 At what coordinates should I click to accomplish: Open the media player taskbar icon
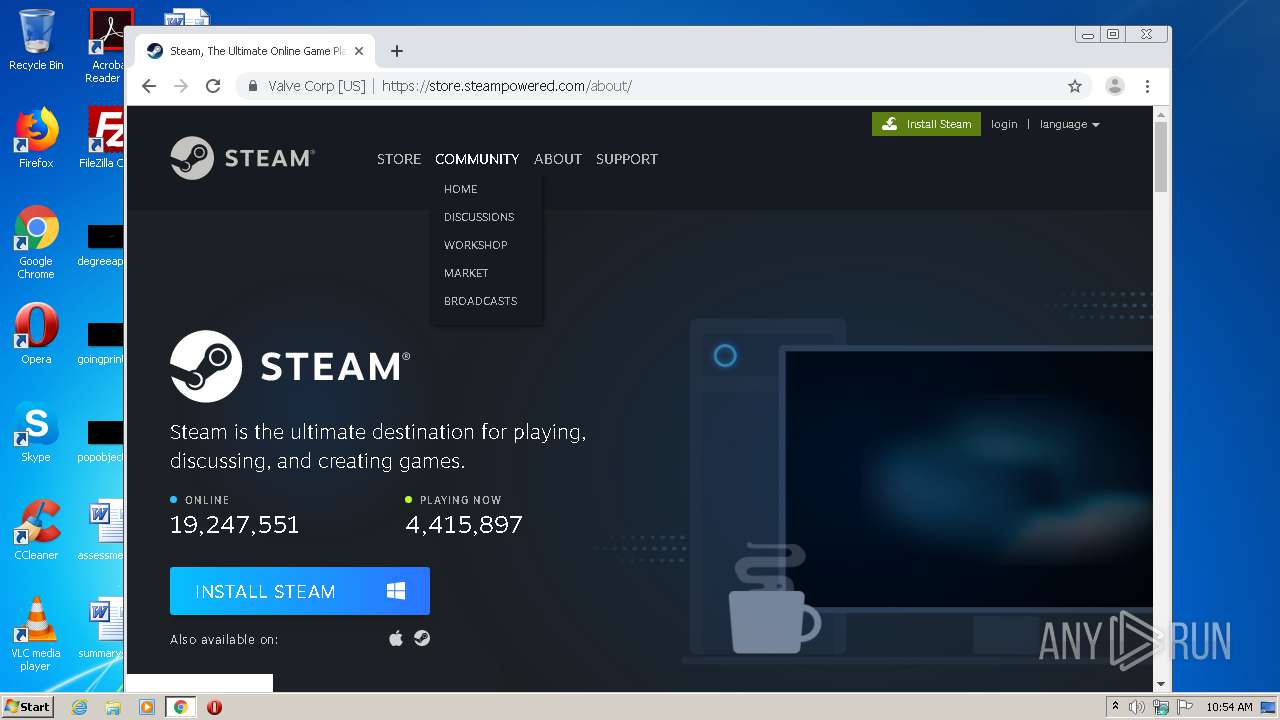[x=146, y=707]
